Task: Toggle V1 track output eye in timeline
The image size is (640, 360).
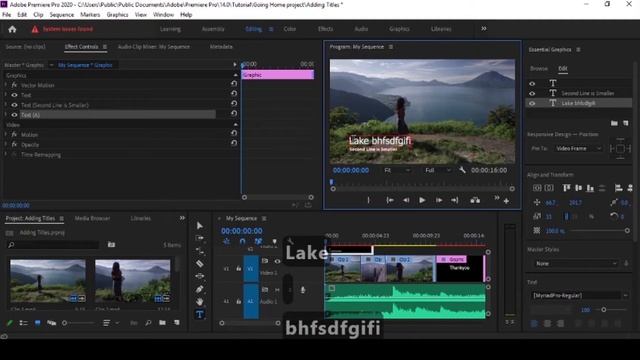Action: click(277, 261)
